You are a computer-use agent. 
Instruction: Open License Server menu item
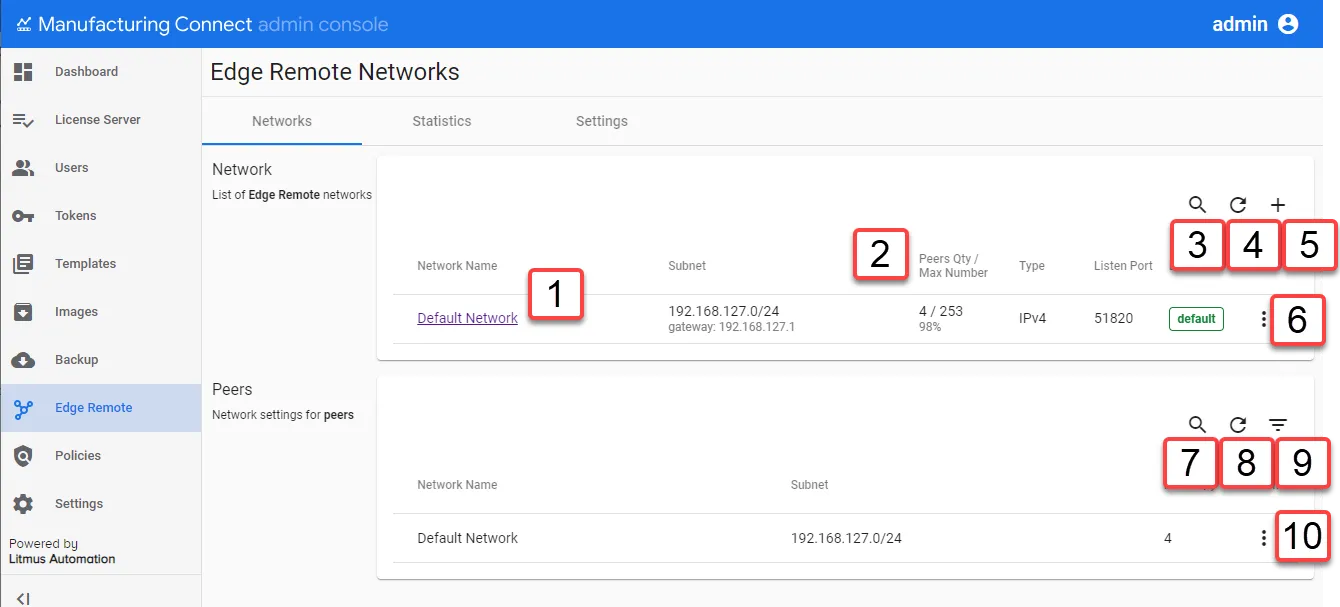pos(100,120)
